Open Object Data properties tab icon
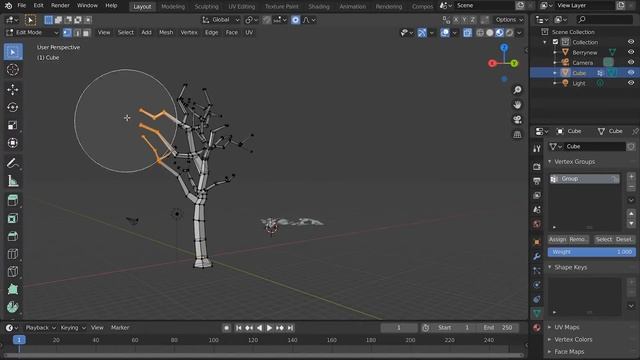The height and width of the screenshot is (360, 640). [x=537, y=313]
